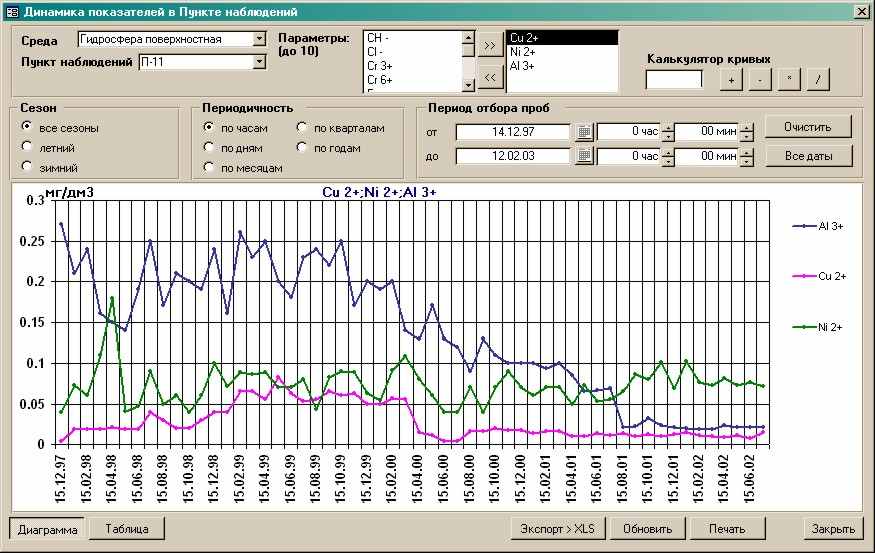Screen dimensions: 875x553
Task: Select 'Cl -' in available parameters list
Action: point(413,52)
